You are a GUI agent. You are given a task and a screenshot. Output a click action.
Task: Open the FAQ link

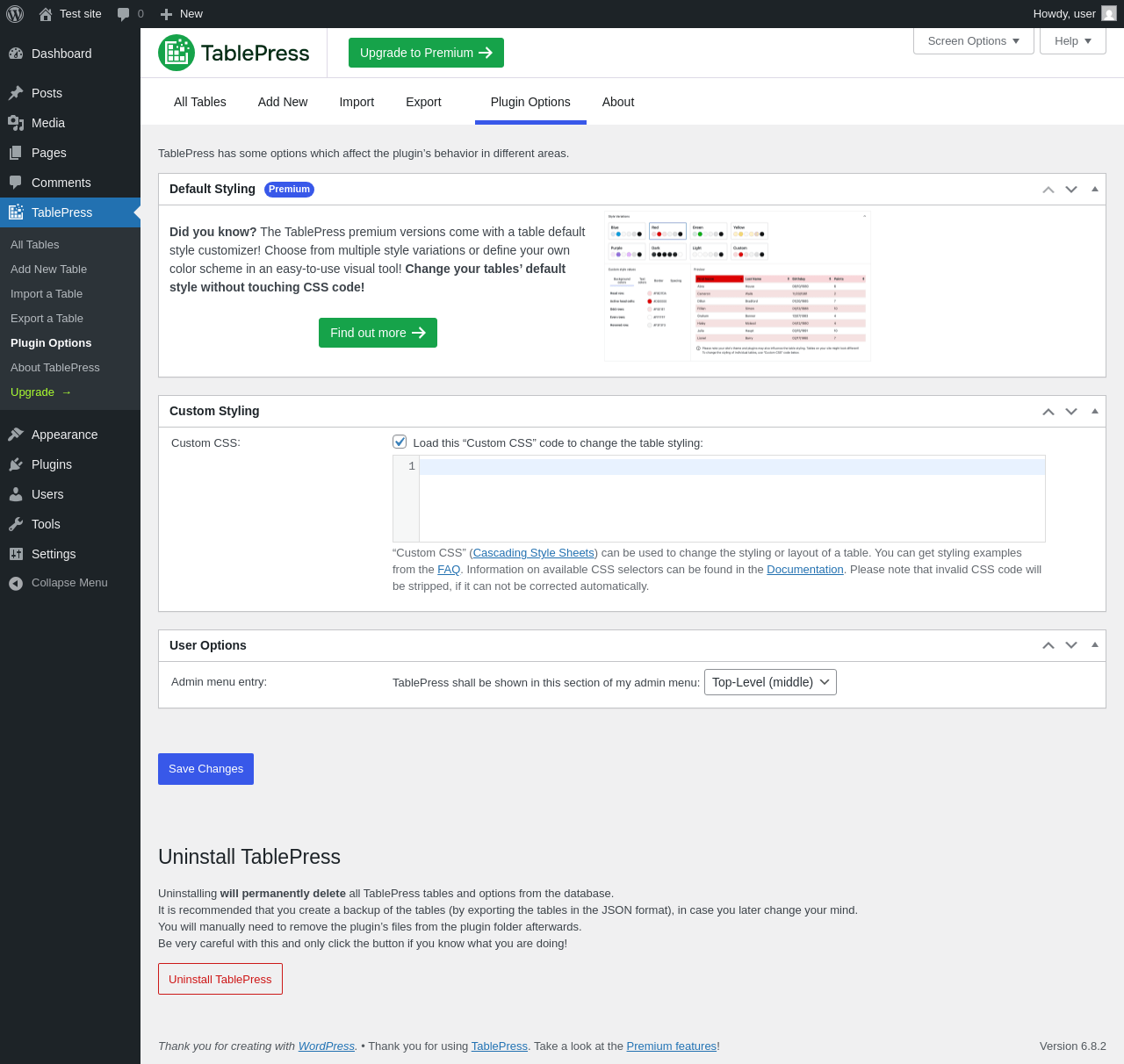pyautogui.click(x=449, y=570)
